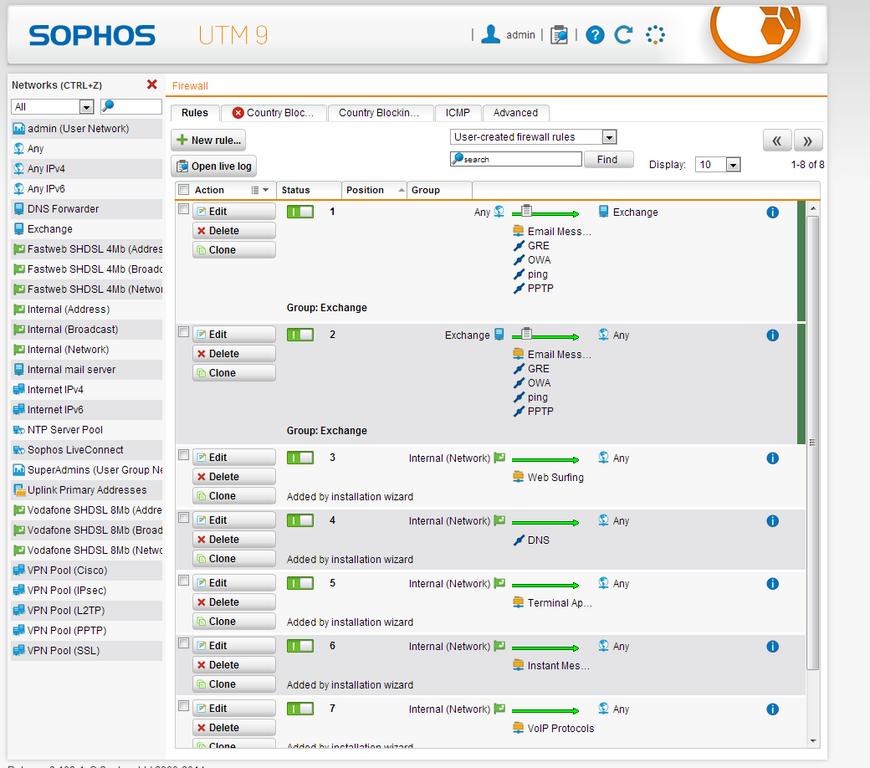This screenshot has height=768, width=870.
Task: Go to next page with » button
Action: tap(808, 140)
